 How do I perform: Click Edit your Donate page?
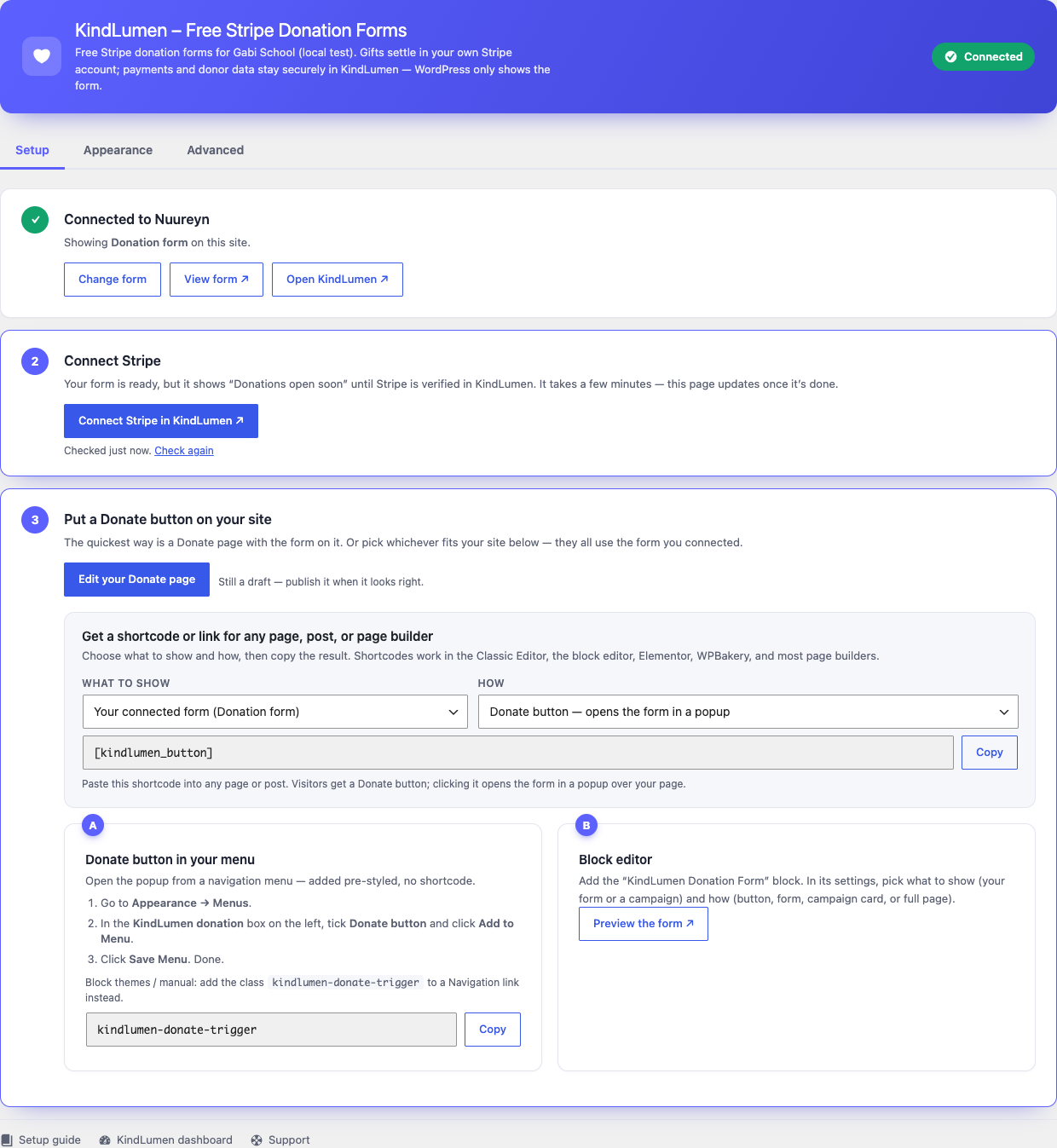136,580
